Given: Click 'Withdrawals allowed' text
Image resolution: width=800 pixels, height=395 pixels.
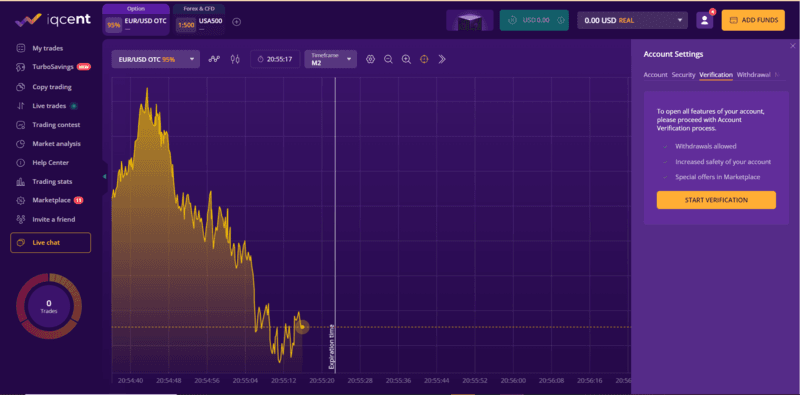Looking at the screenshot, I should pos(706,146).
